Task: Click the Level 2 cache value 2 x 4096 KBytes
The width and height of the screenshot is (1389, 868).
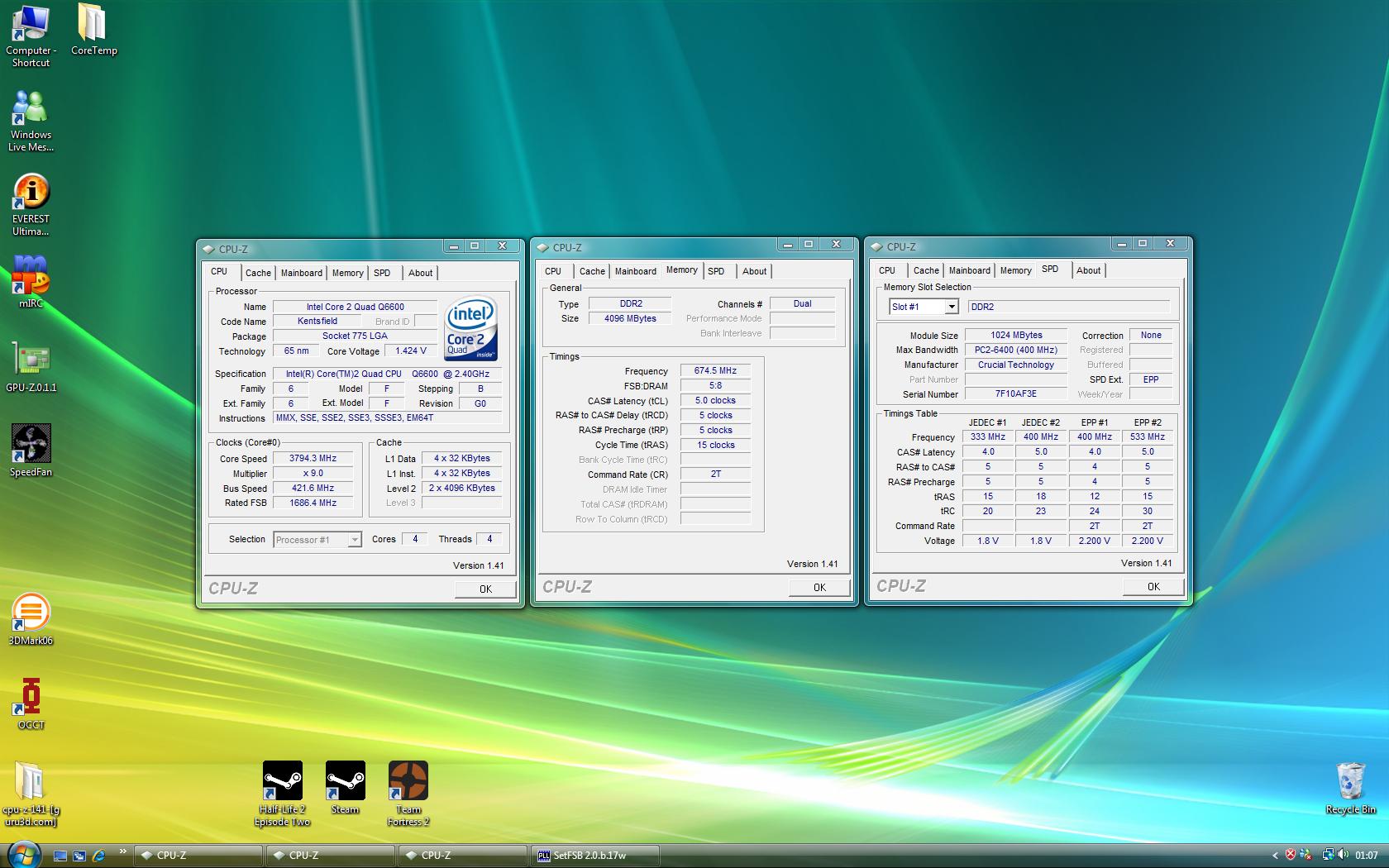Action: (x=462, y=488)
